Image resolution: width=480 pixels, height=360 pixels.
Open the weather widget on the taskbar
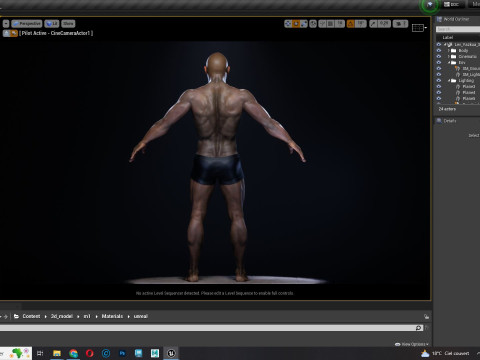pyautogui.click(x=445, y=353)
